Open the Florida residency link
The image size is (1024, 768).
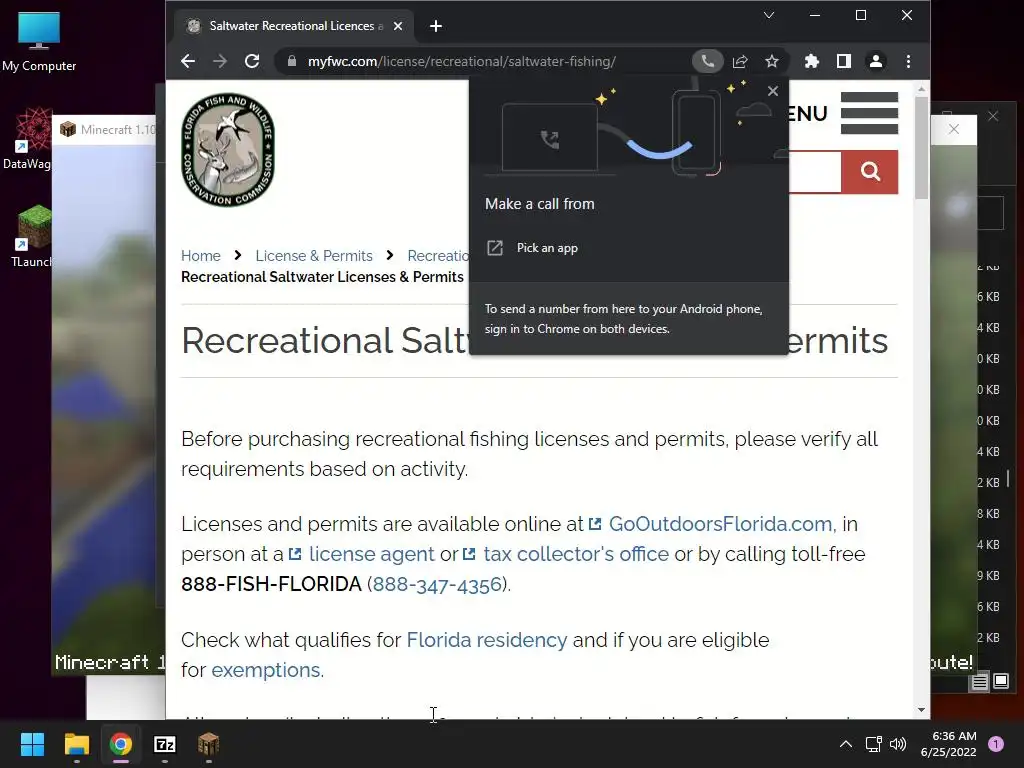pyautogui.click(x=487, y=641)
